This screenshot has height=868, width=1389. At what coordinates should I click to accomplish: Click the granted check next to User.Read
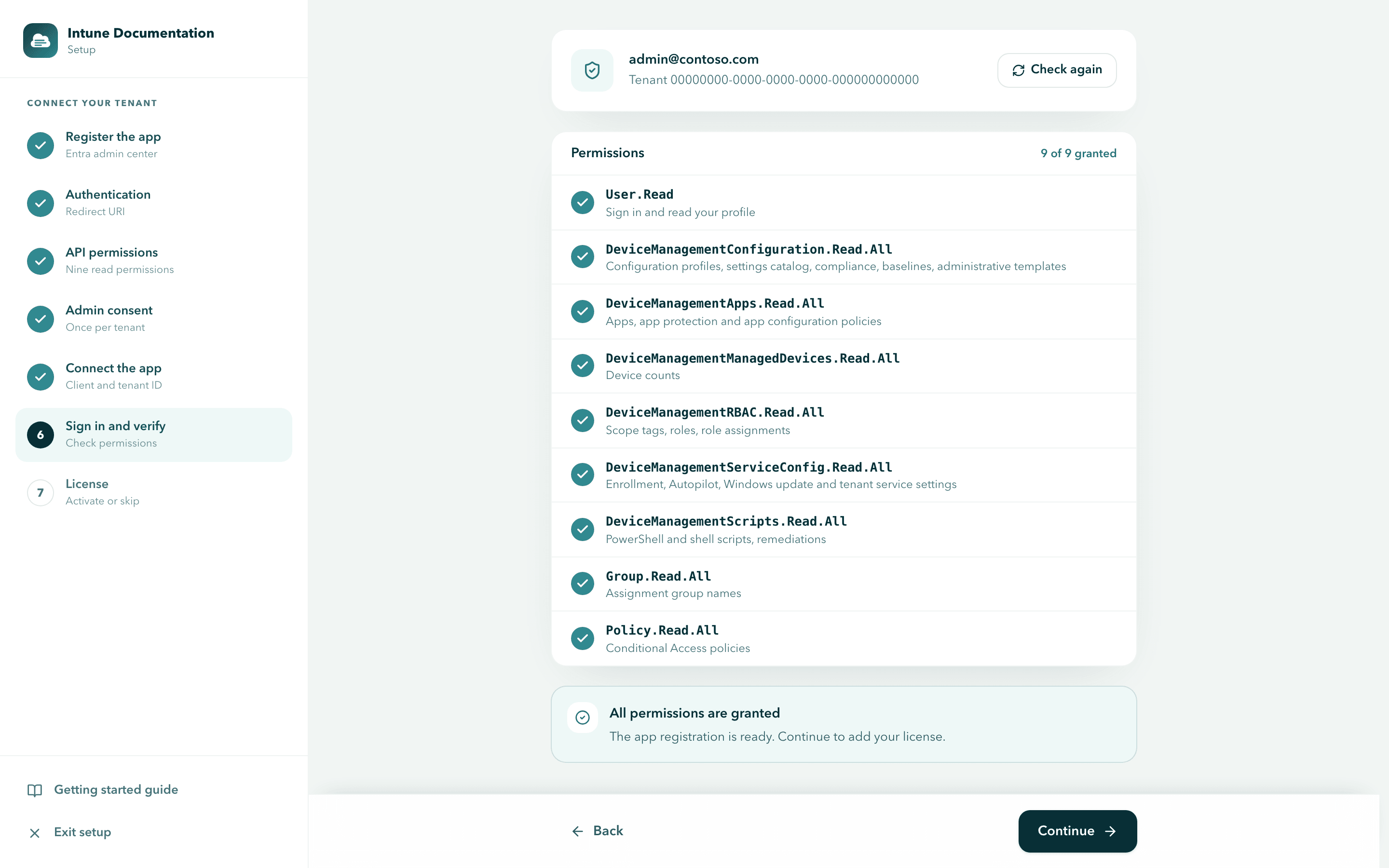583,203
